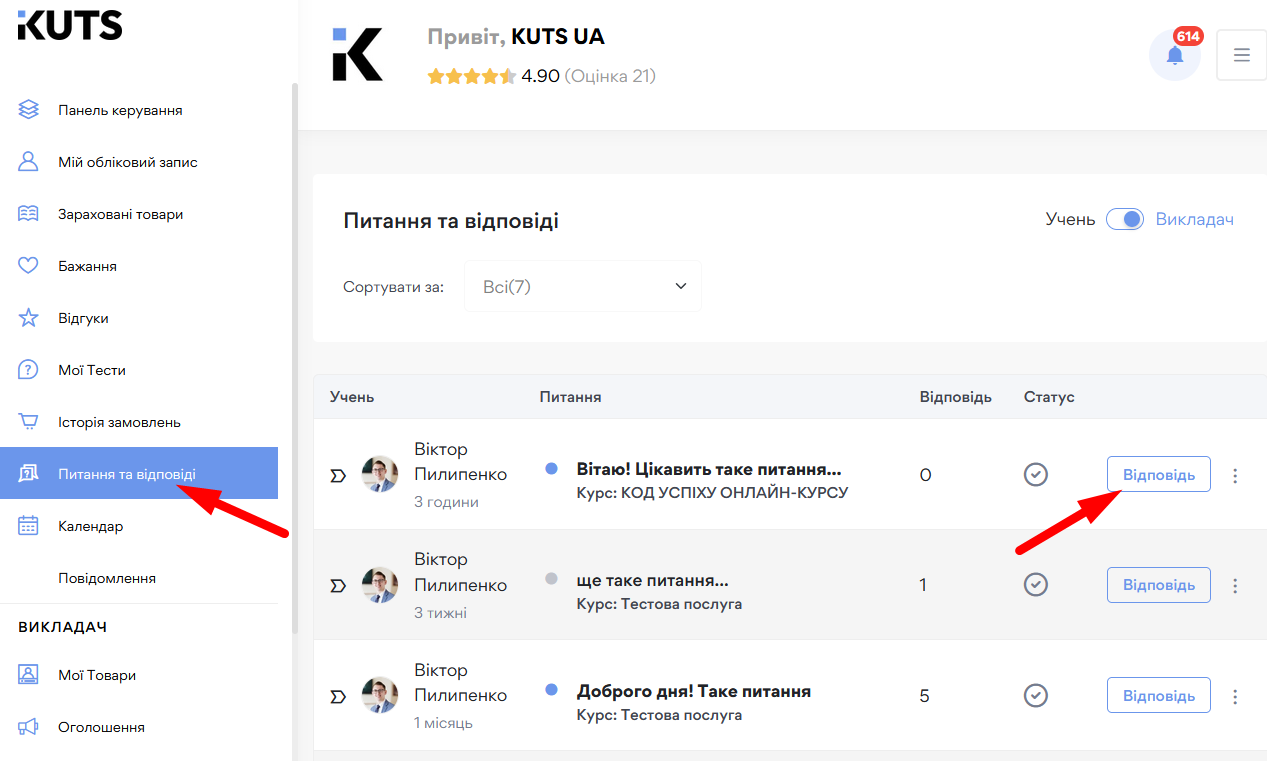Switch the toggle to Викладач mode
Image resolution: width=1267 pixels, height=761 pixels.
pyautogui.click(x=1124, y=219)
